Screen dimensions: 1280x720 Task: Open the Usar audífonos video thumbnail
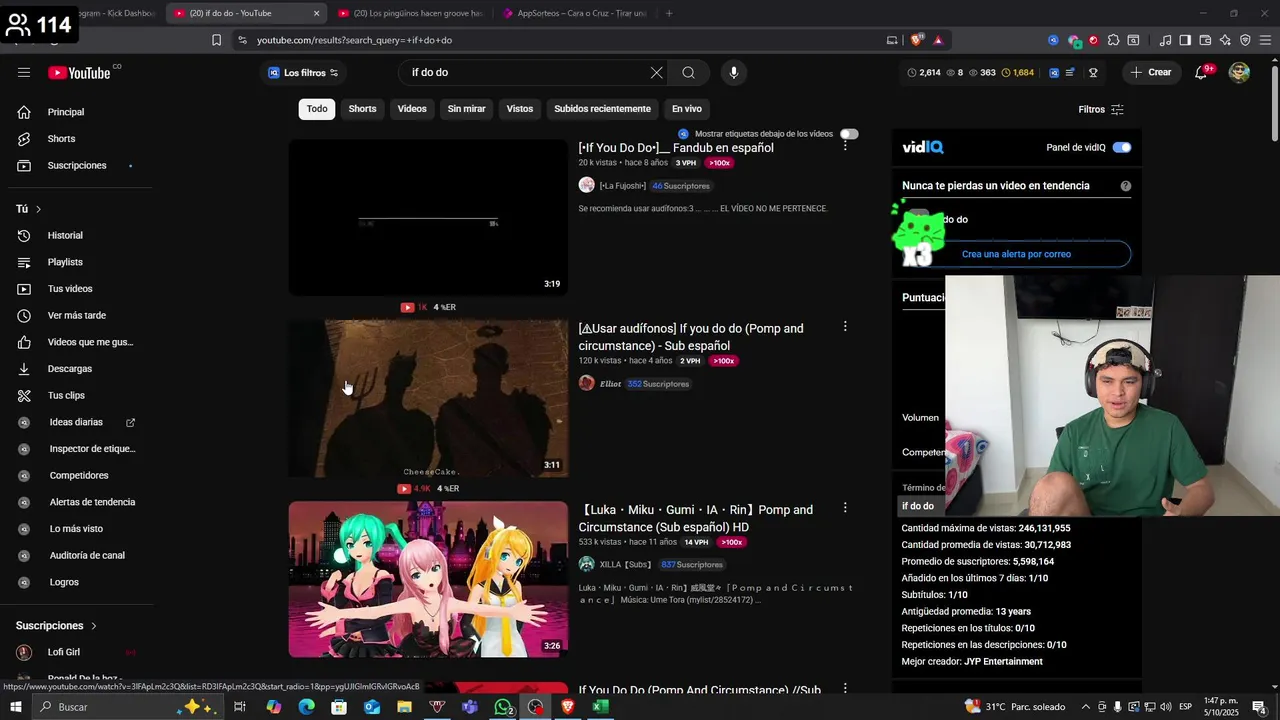428,398
